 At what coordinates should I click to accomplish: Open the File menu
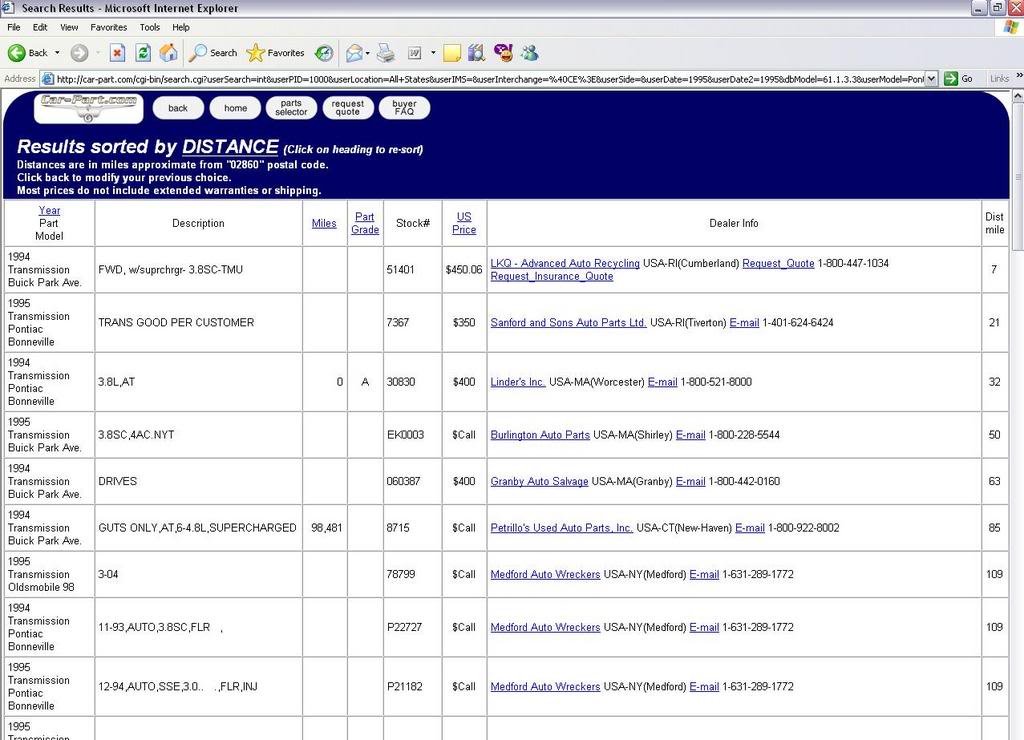tap(14, 27)
